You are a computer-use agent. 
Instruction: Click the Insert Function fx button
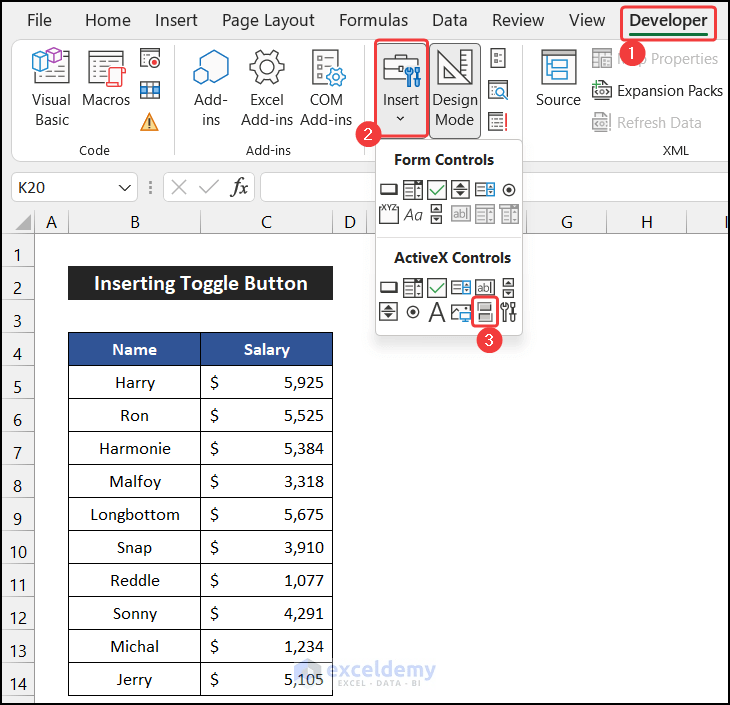click(x=239, y=187)
